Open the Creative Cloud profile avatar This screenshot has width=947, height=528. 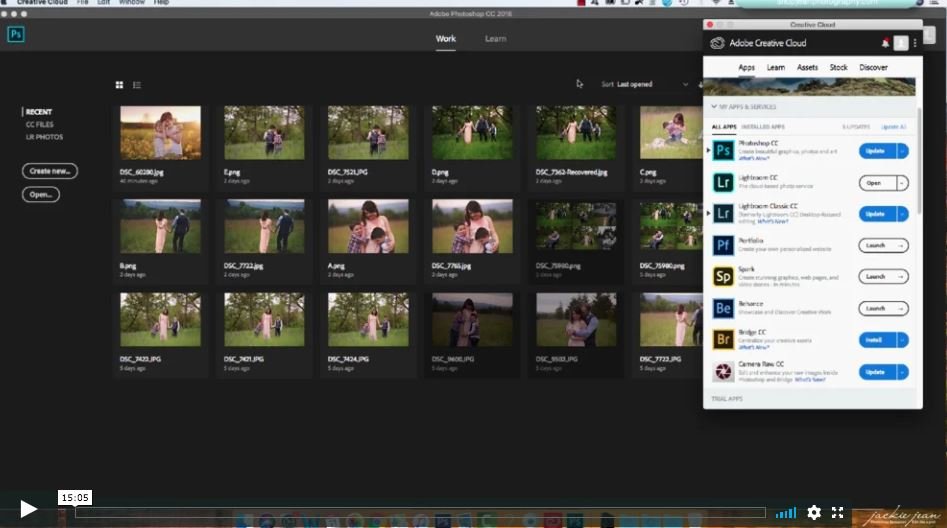point(900,43)
